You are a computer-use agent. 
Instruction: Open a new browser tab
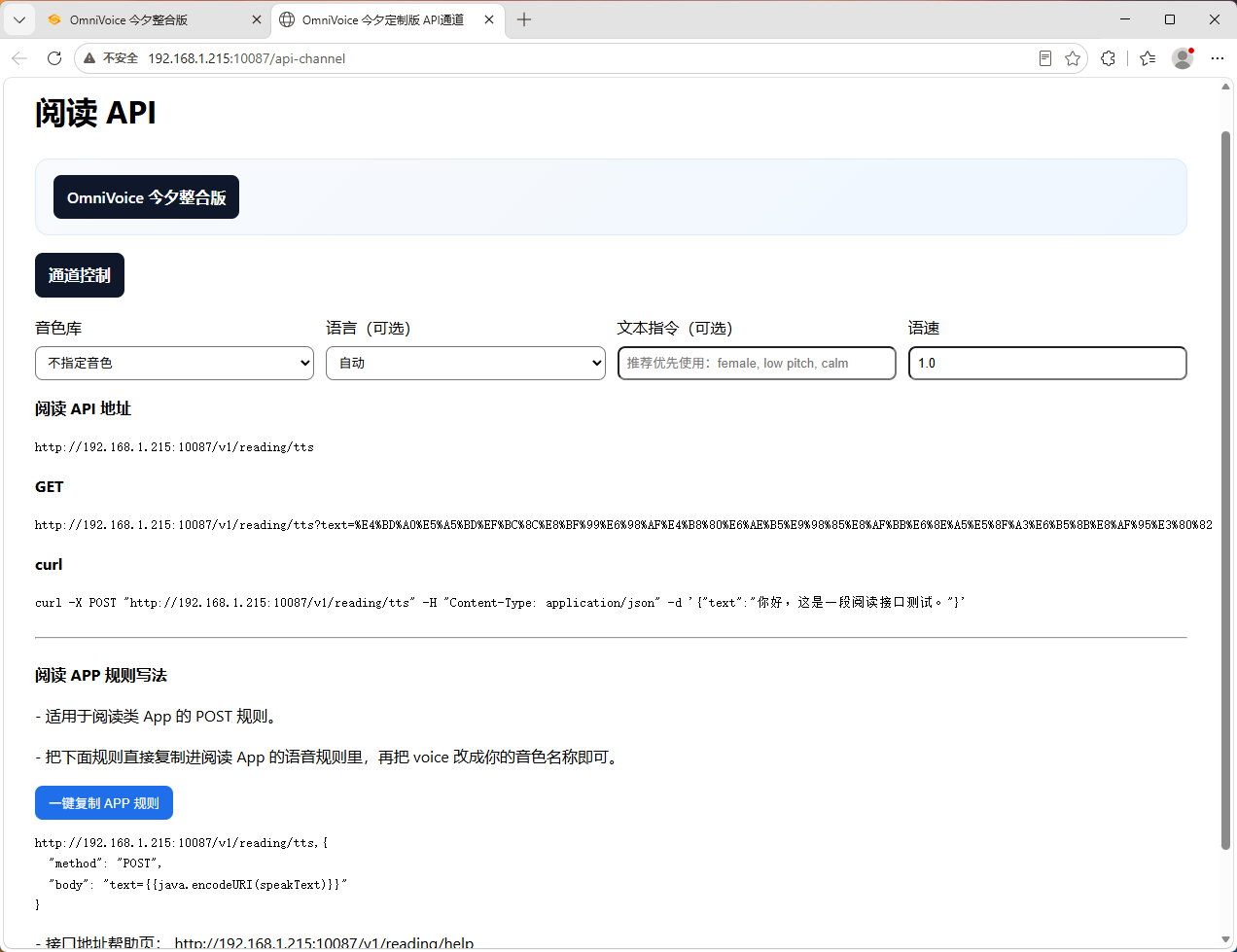click(x=524, y=19)
